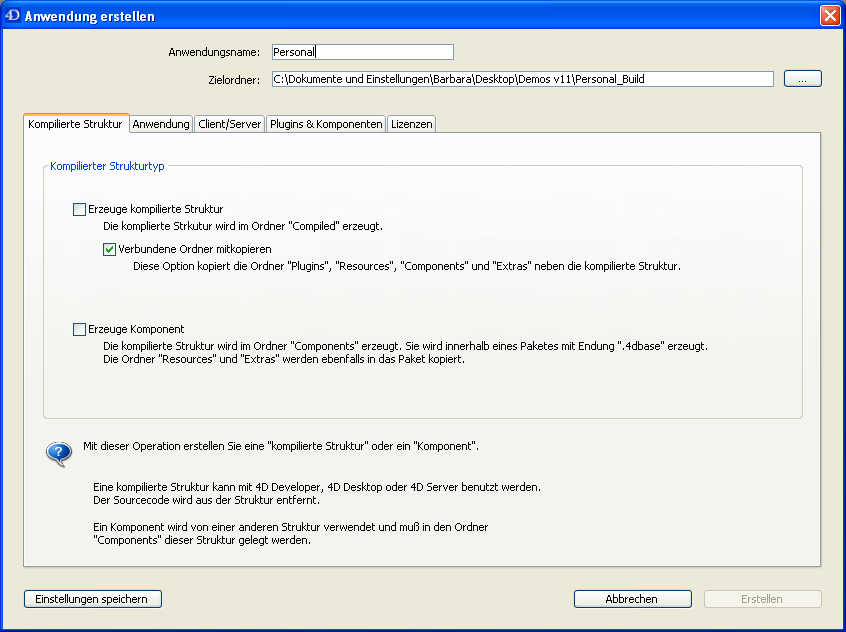The height and width of the screenshot is (632, 846).
Task: Select the Lizenzen tab
Action: pos(411,124)
